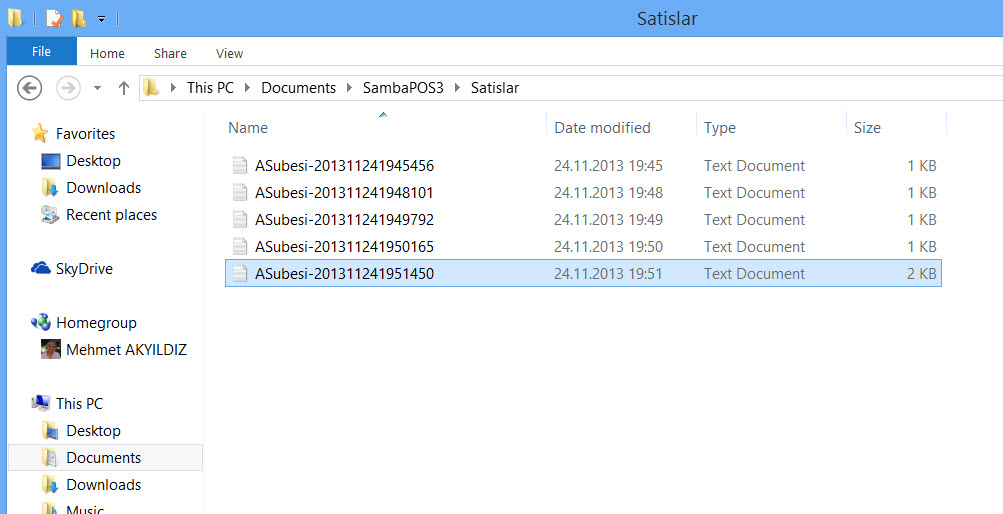Open the Customize Quick Access Toolbar dropdown
Image resolution: width=1003 pixels, height=514 pixels.
point(101,19)
